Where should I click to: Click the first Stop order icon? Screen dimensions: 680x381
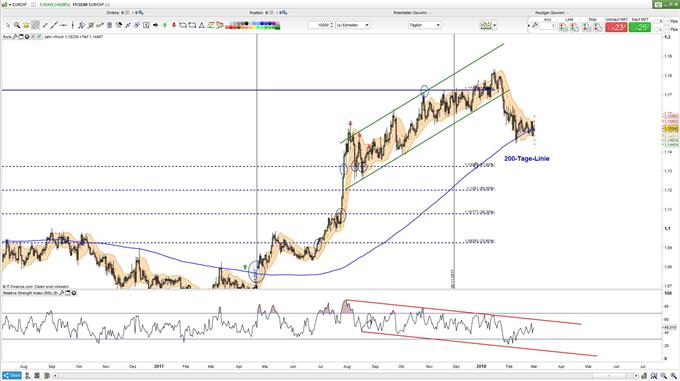pos(586,27)
